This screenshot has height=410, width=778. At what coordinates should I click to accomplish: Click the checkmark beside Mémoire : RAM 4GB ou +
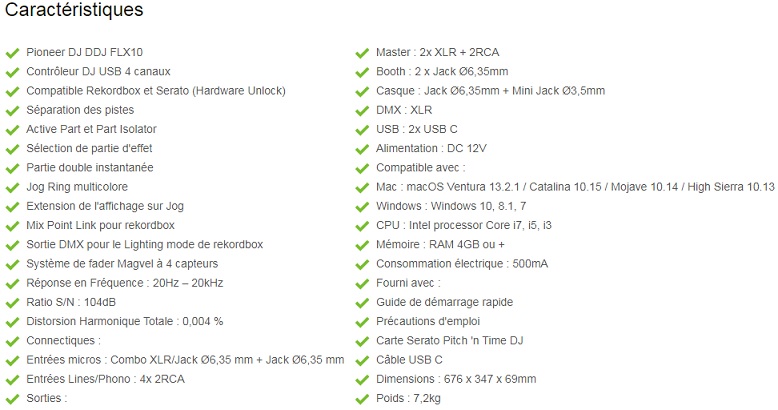pos(362,245)
